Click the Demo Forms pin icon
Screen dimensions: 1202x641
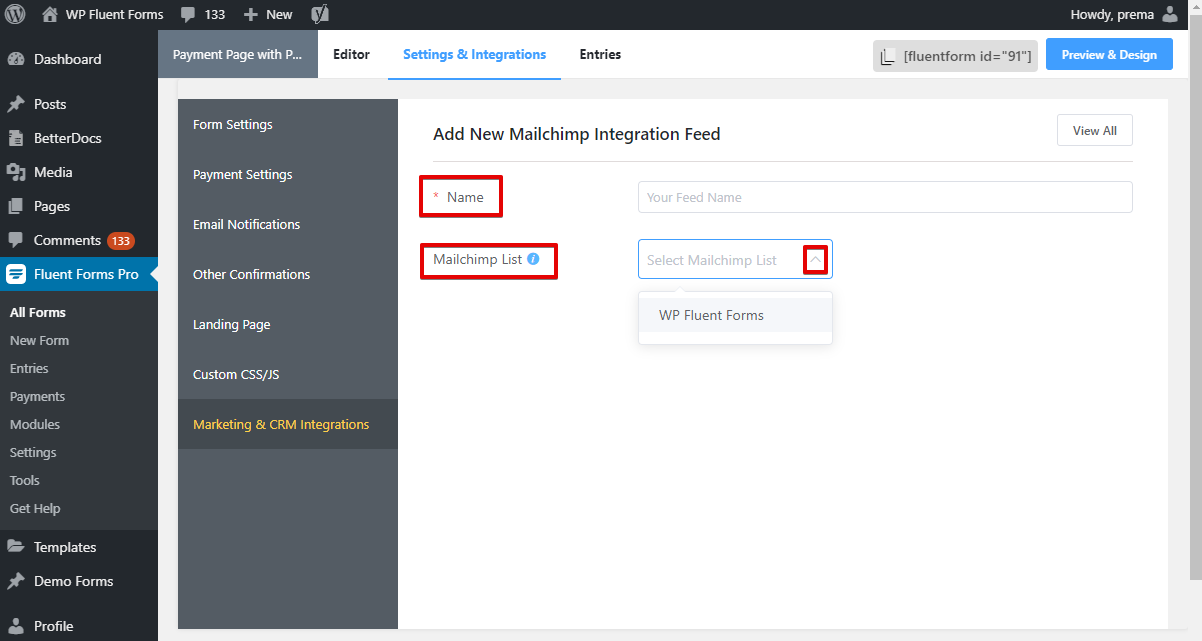16,581
